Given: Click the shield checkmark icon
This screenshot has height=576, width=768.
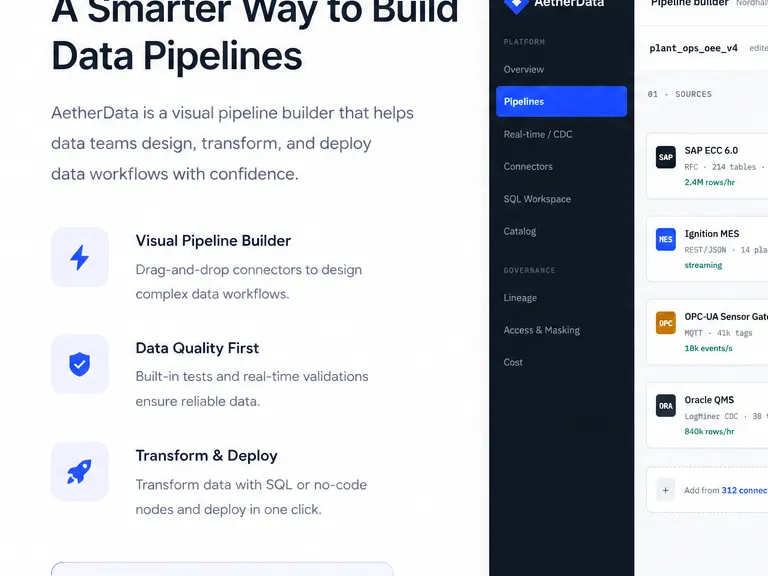Looking at the screenshot, I should pyautogui.click(x=79, y=364).
